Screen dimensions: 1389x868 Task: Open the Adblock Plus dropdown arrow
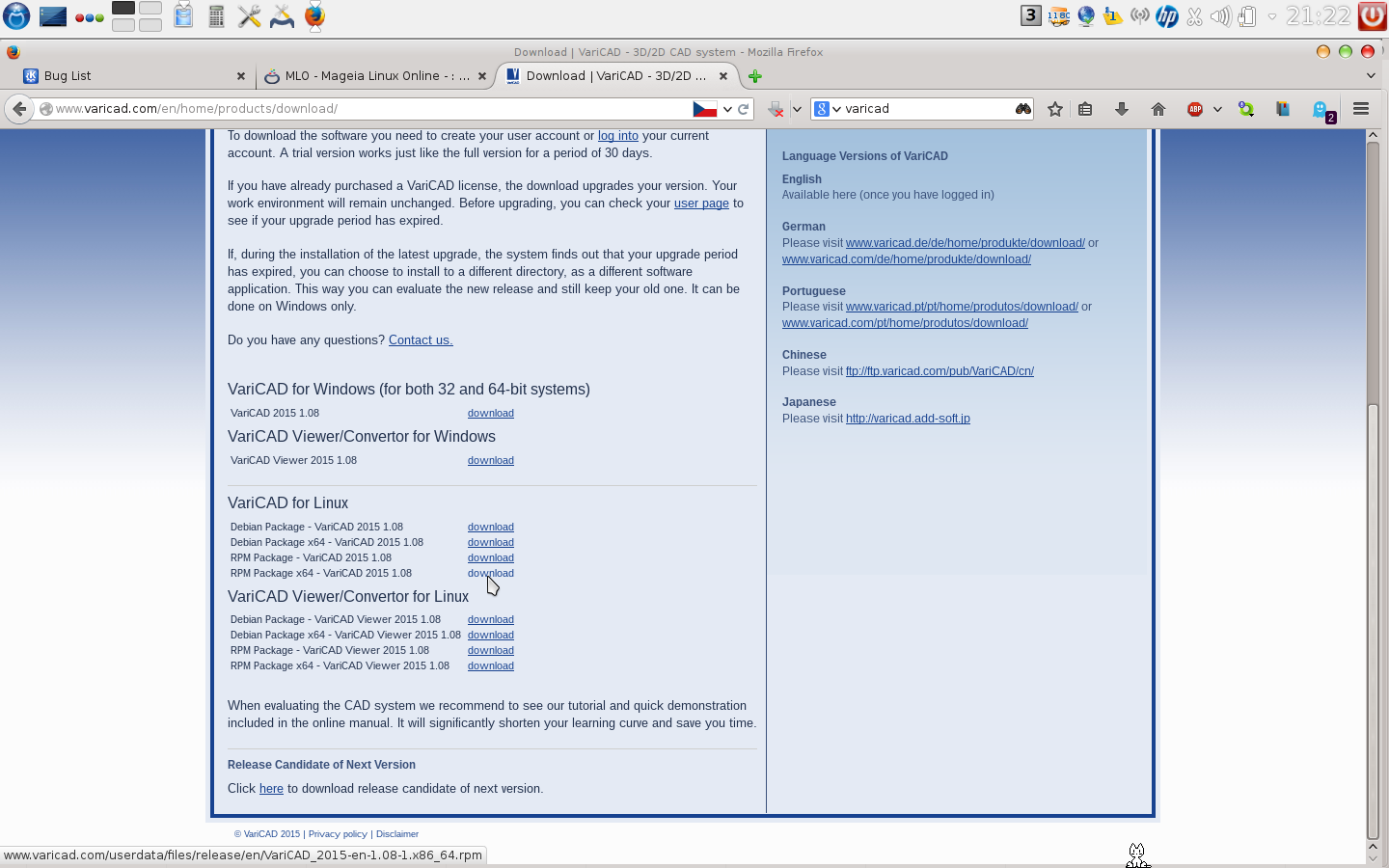click(1217, 109)
